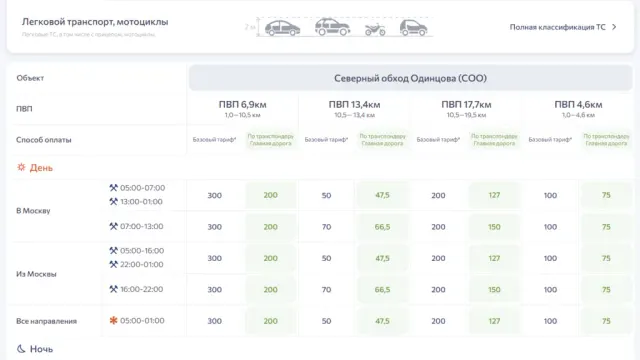Click 05:00-07:00 time range
The width and height of the screenshot is (640, 360).
[x=142, y=188]
